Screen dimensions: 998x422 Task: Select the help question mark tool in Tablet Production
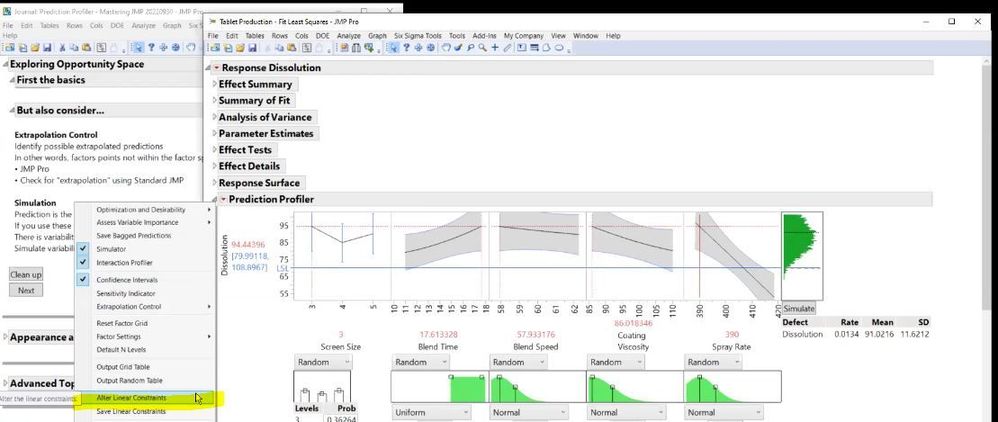pyautogui.click(x=406, y=48)
